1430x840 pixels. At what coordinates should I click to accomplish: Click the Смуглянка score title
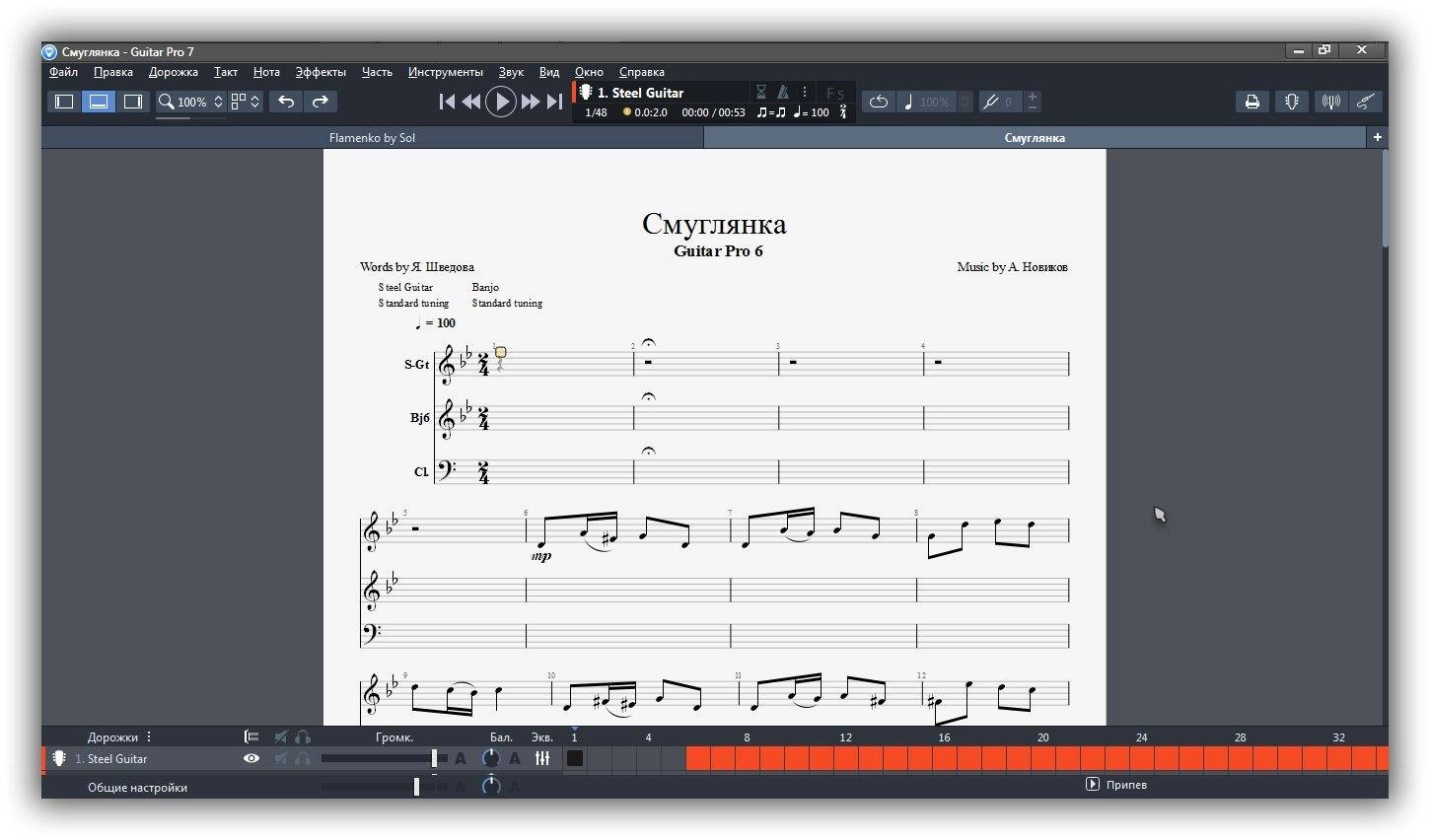pos(714,224)
